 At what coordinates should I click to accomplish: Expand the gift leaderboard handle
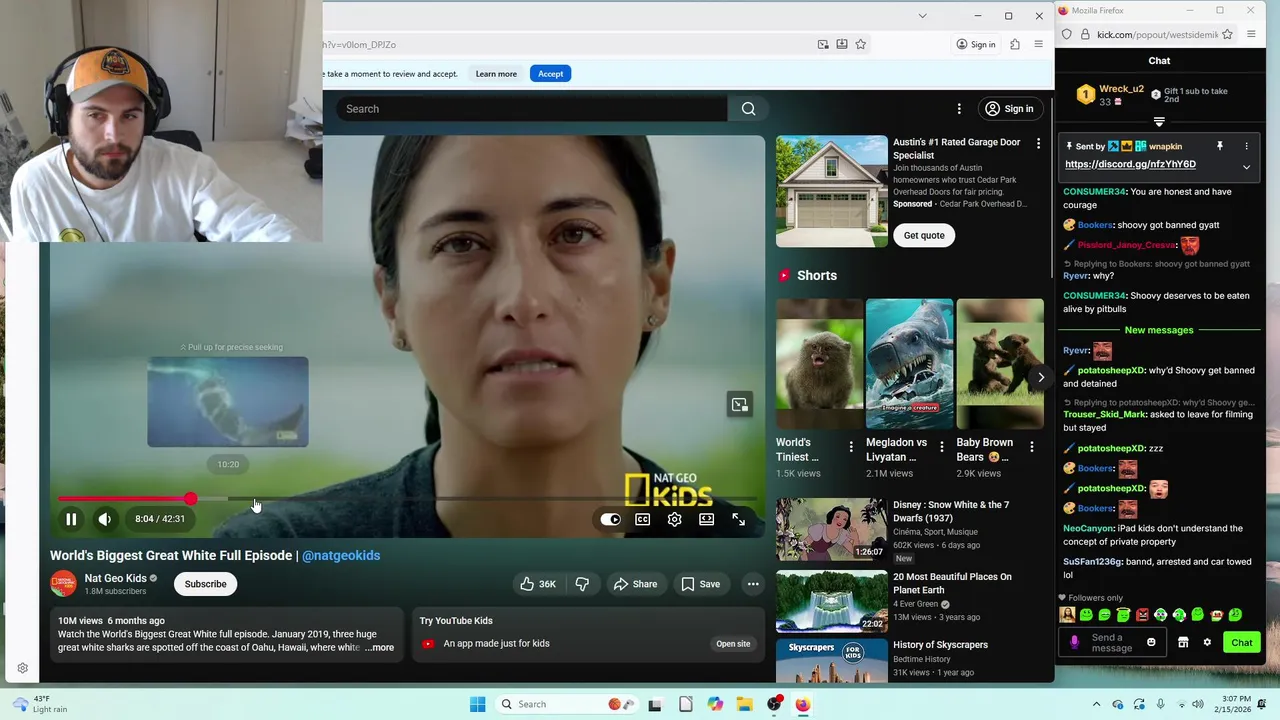click(x=1159, y=121)
